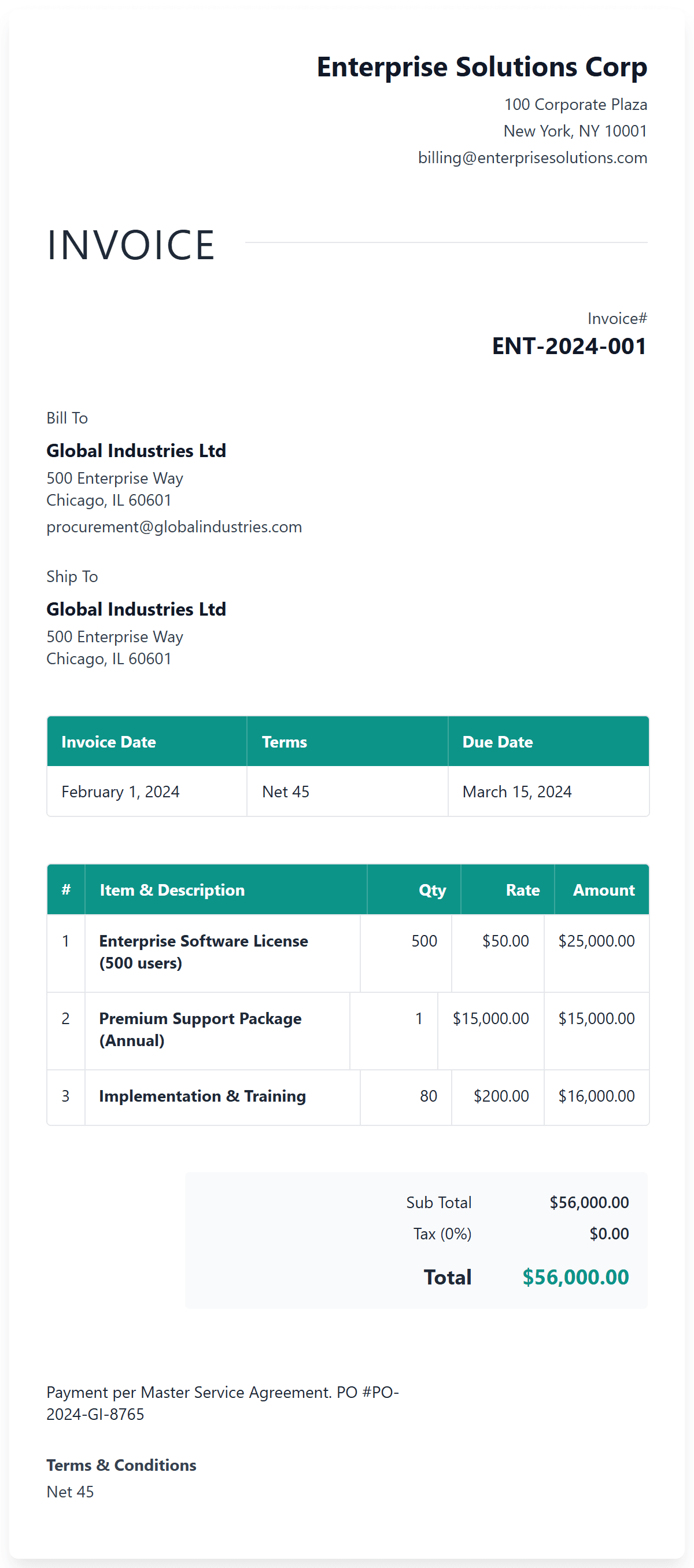This screenshot has width=694, height=1568.
Task: Click Global Industries Ltd under Ship To
Action: coord(136,609)
